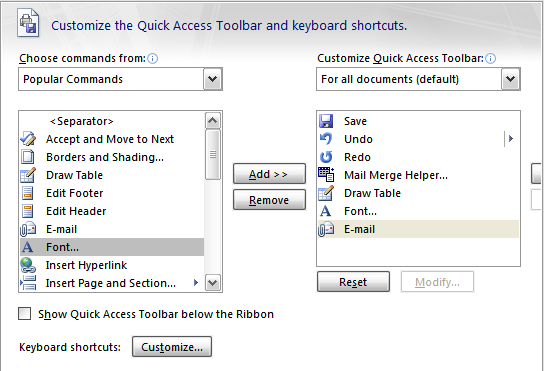This screenshot has width=544, height=371.
Task: Click the Modify... button
Action: (437, 281)
